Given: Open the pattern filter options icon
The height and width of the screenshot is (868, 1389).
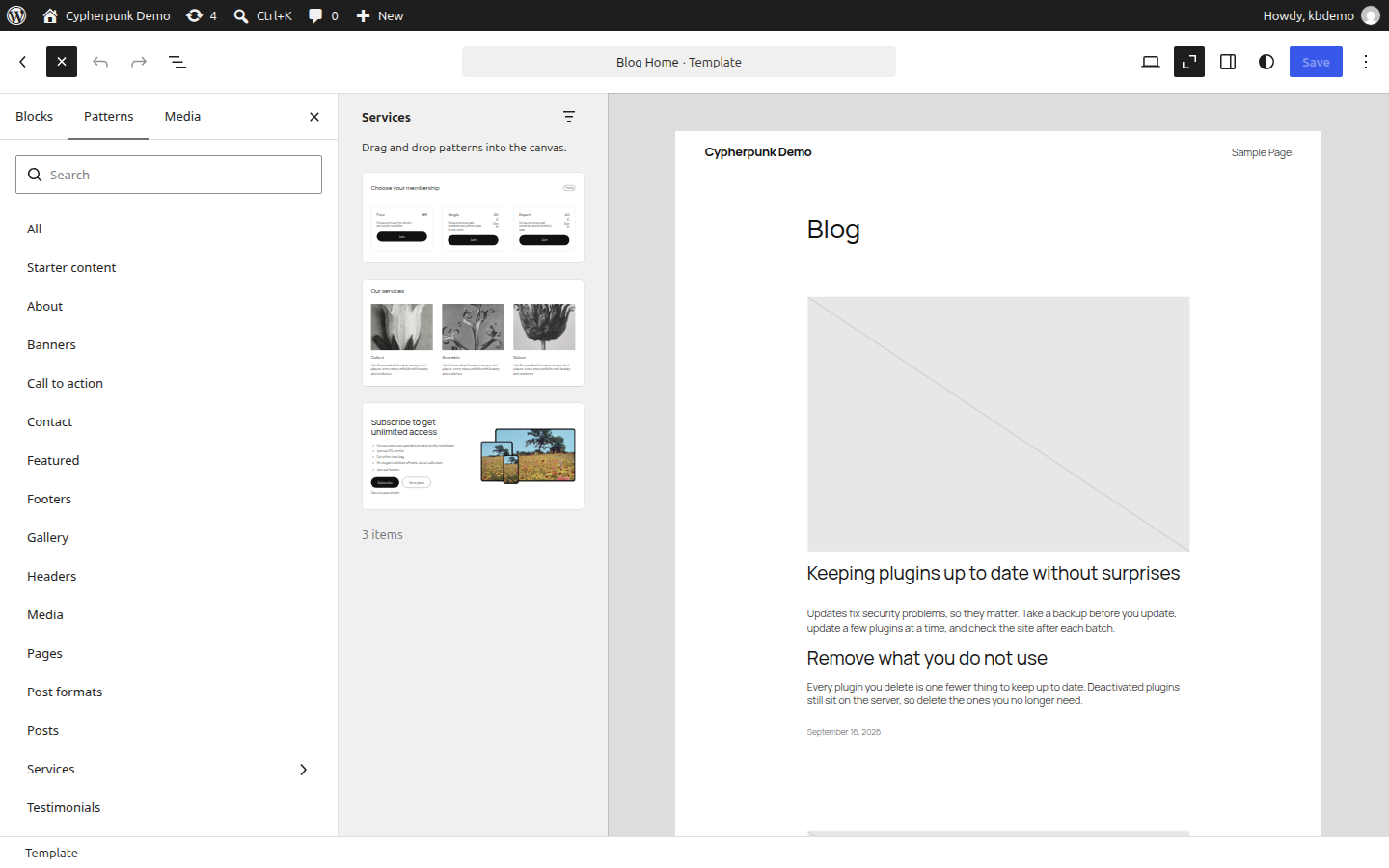Looking at the screenshot, I should pos(569,117).
